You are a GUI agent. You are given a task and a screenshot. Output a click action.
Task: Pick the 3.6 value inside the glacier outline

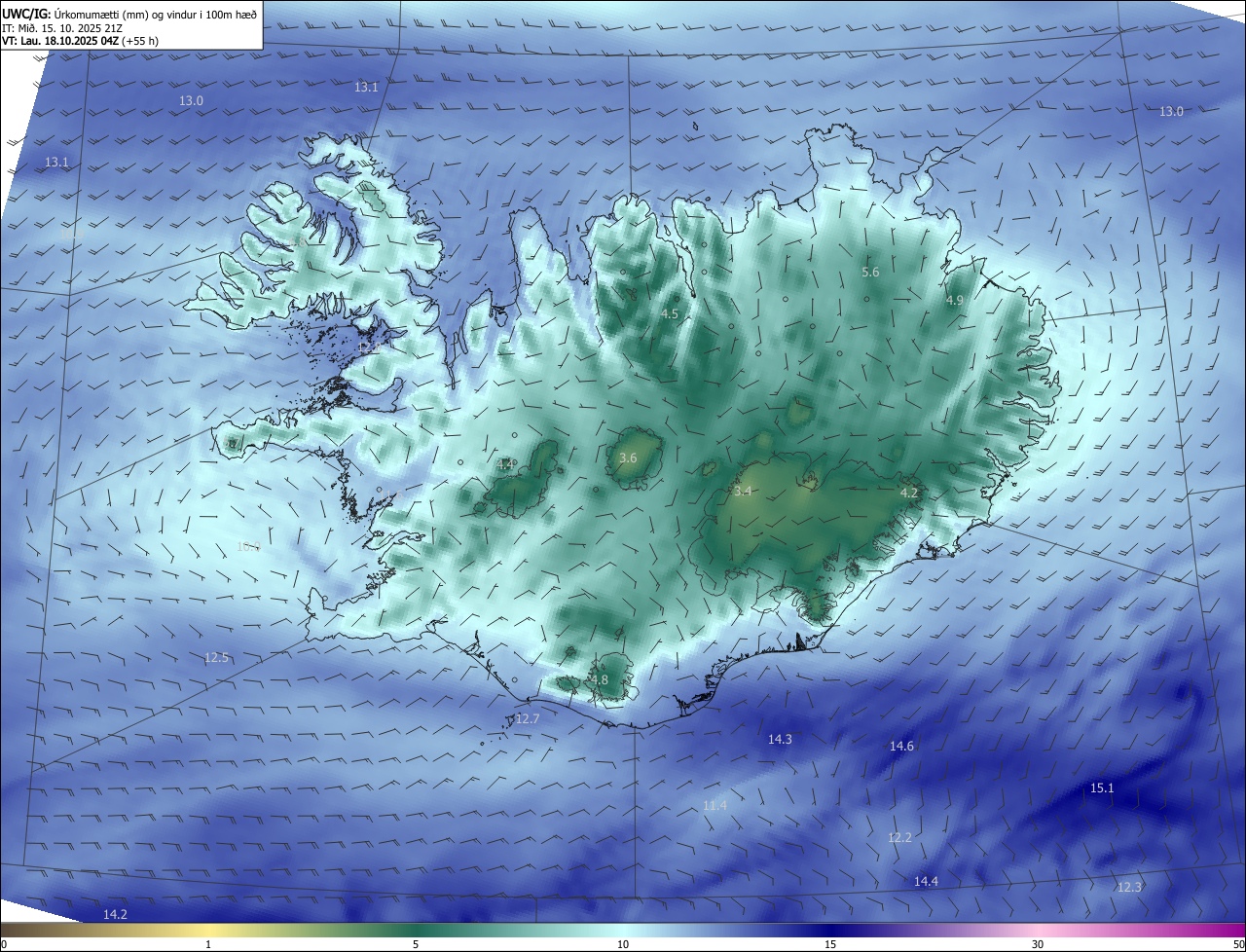[x=628, y=458]
